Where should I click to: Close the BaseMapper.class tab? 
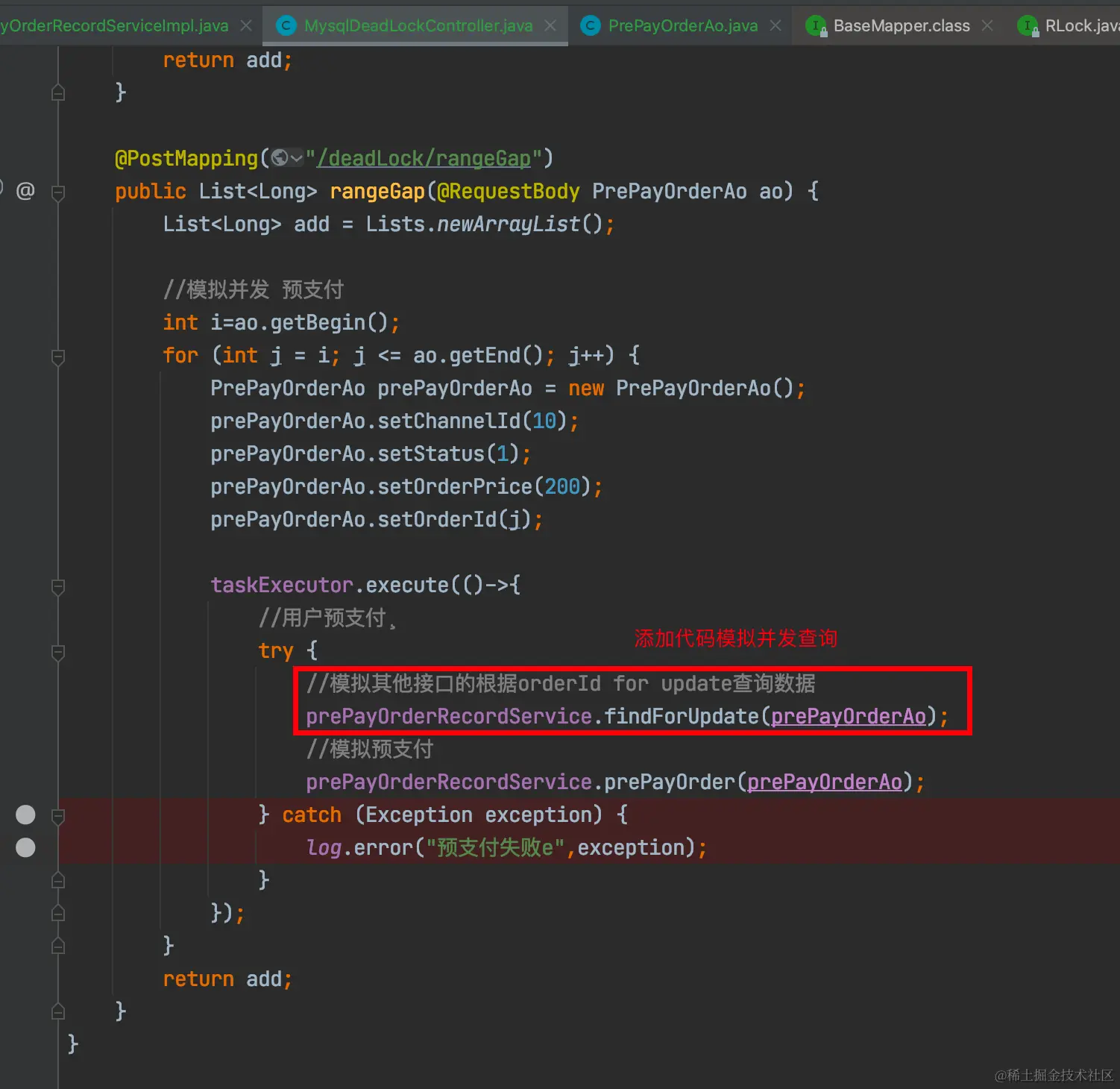point(987,26)
